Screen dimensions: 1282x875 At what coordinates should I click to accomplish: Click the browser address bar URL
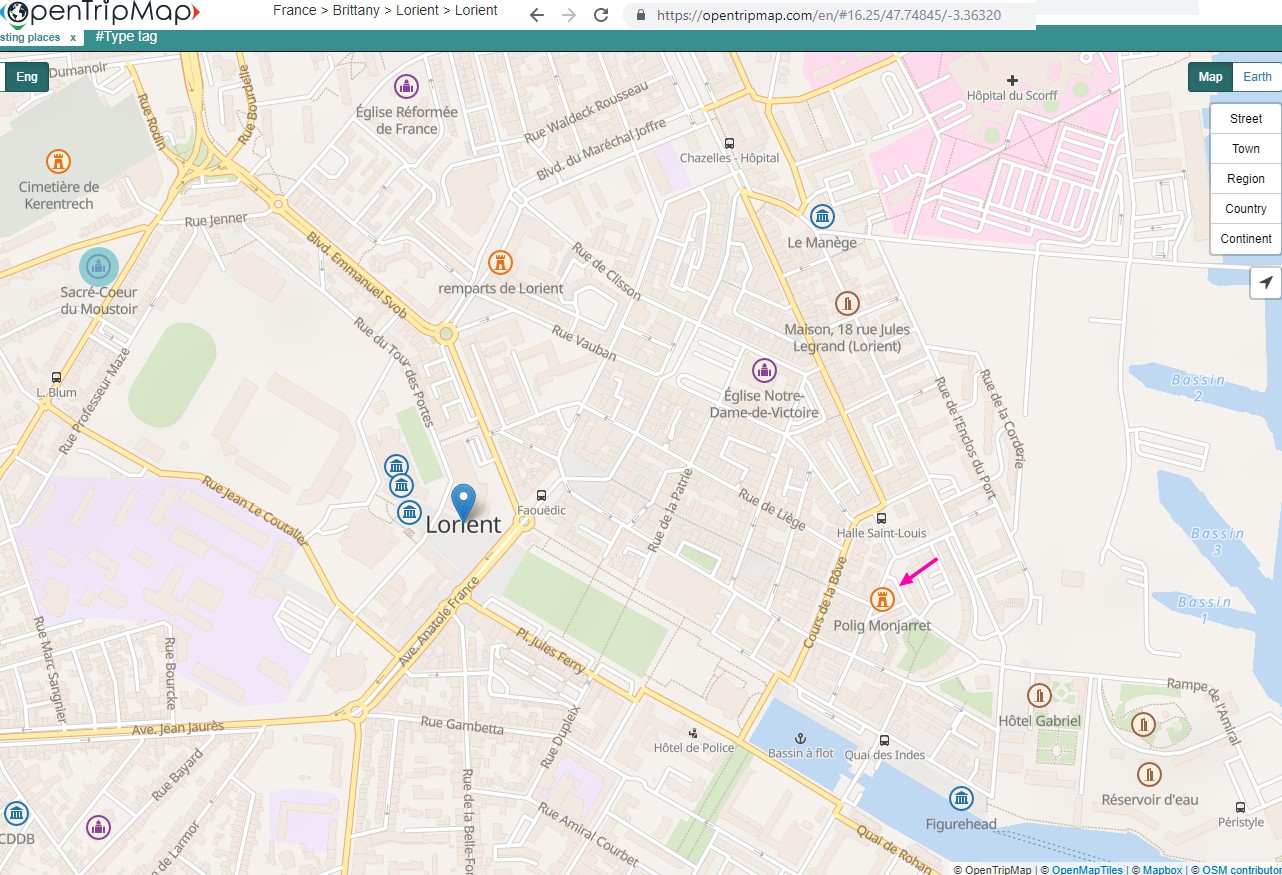[829, 15]
